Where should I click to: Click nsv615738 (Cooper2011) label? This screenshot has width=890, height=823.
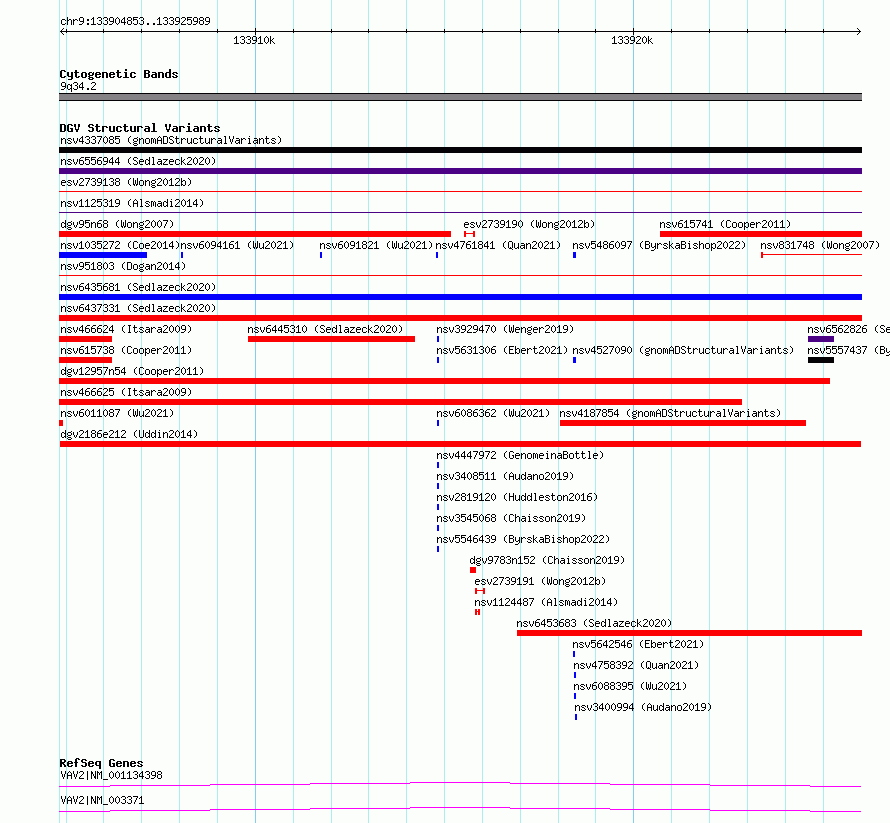click(126, 350)
